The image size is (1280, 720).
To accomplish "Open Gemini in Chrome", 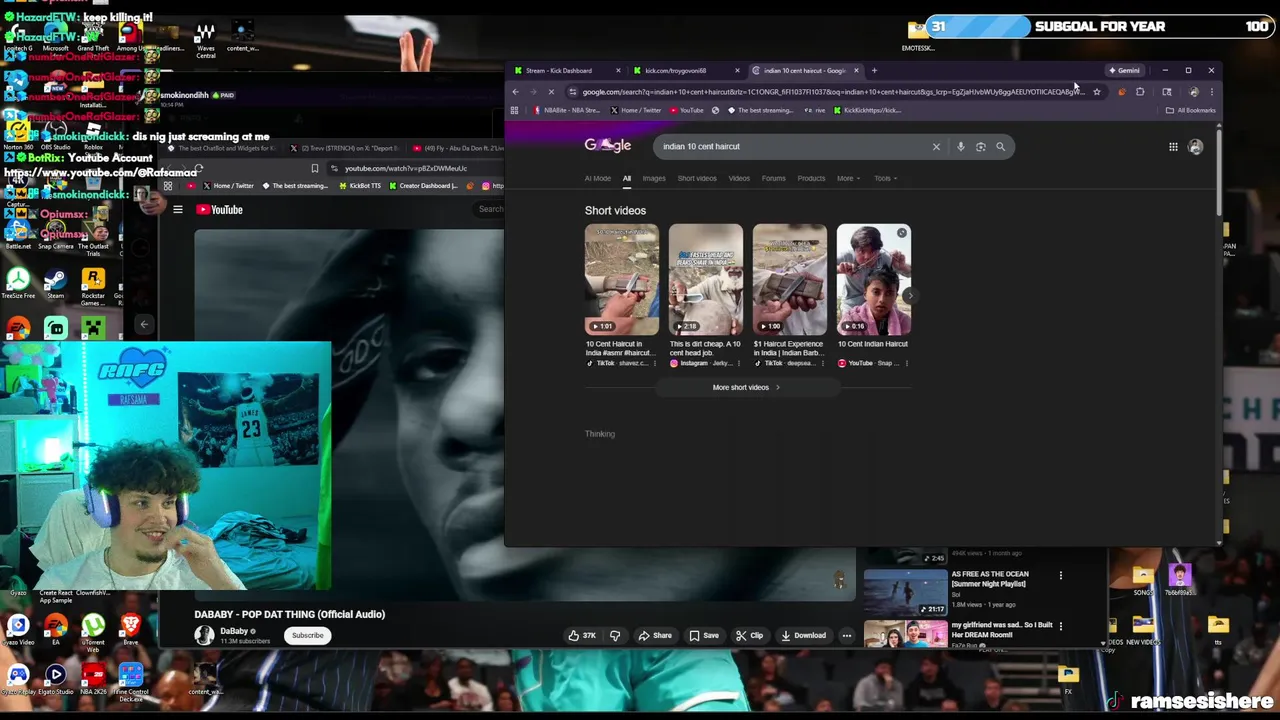I will (1124, 71).
